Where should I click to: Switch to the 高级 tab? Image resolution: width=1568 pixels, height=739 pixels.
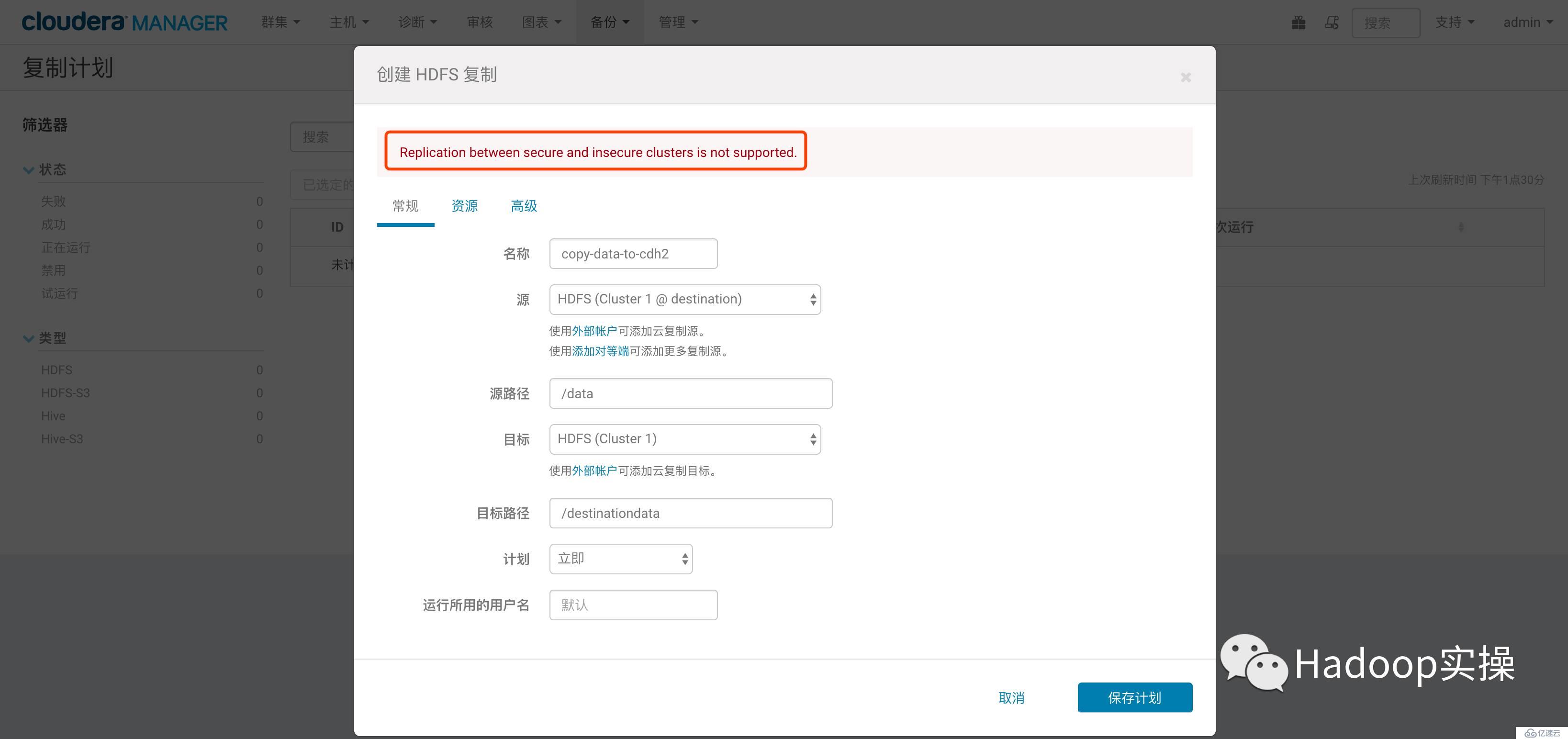click(x=524, y=206)
